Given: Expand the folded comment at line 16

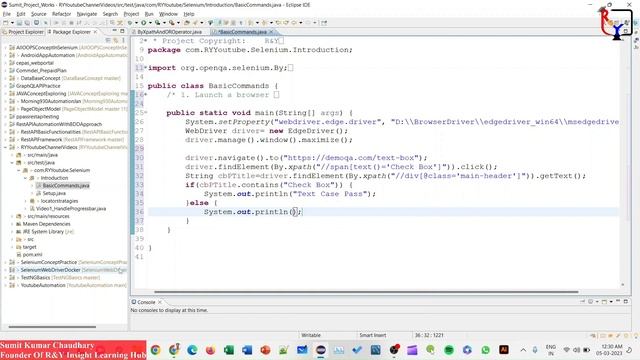Looking at the screenshot, I should pos(146,95).
